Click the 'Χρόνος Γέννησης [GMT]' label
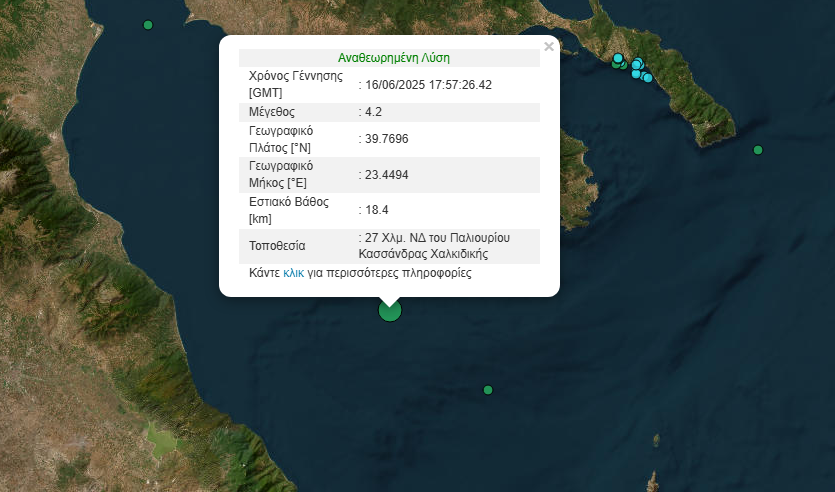This screenshot has height=492, width=835. pos(295,84)
